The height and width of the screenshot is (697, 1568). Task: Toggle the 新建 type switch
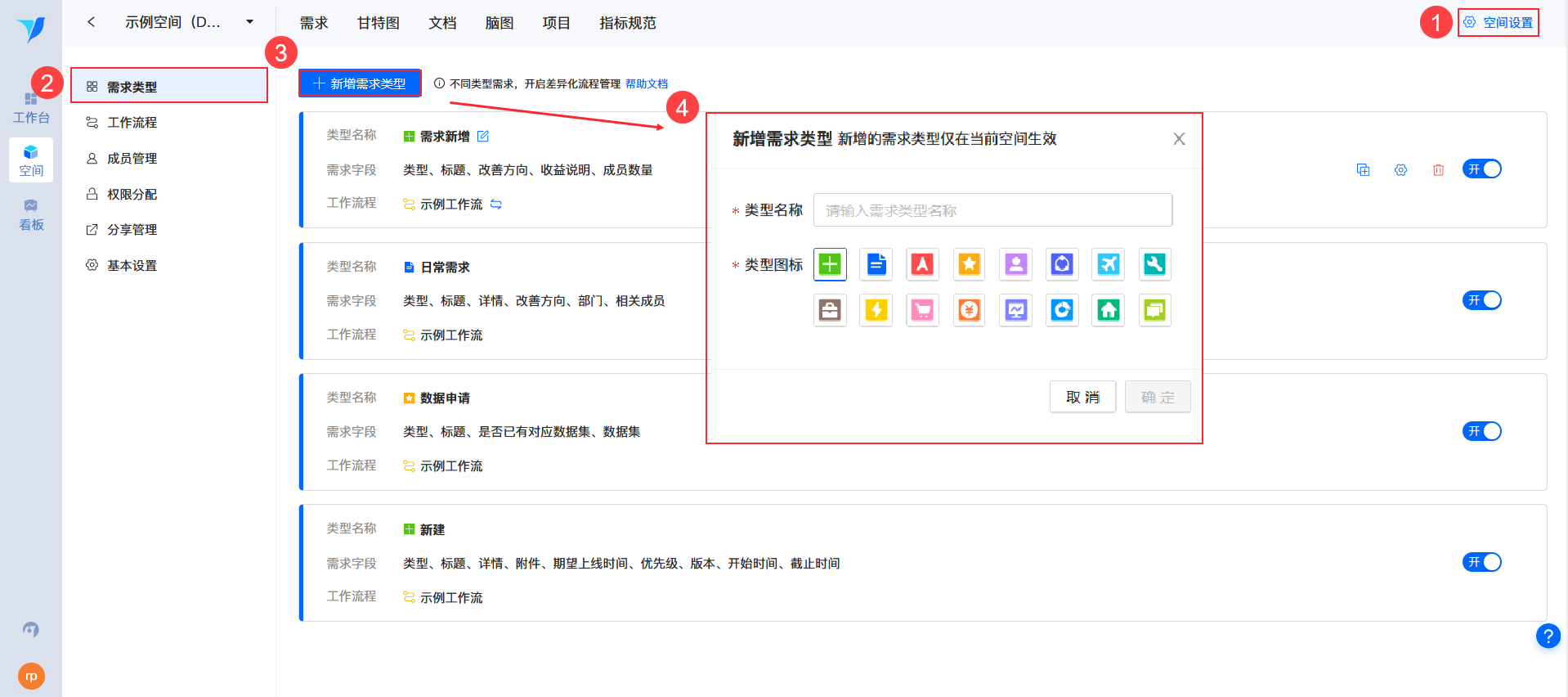click(1481, 562)
